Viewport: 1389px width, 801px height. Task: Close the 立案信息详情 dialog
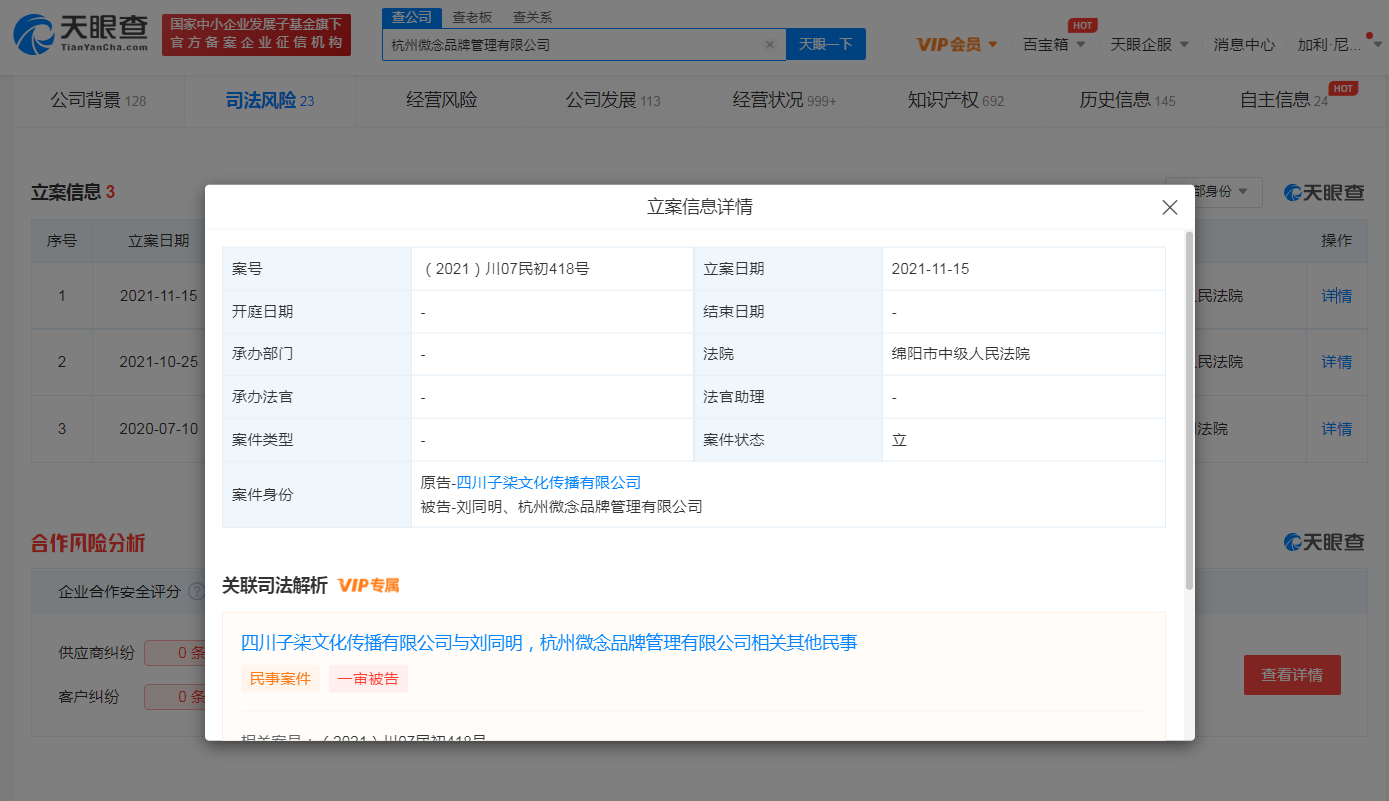pos(1169,207)
